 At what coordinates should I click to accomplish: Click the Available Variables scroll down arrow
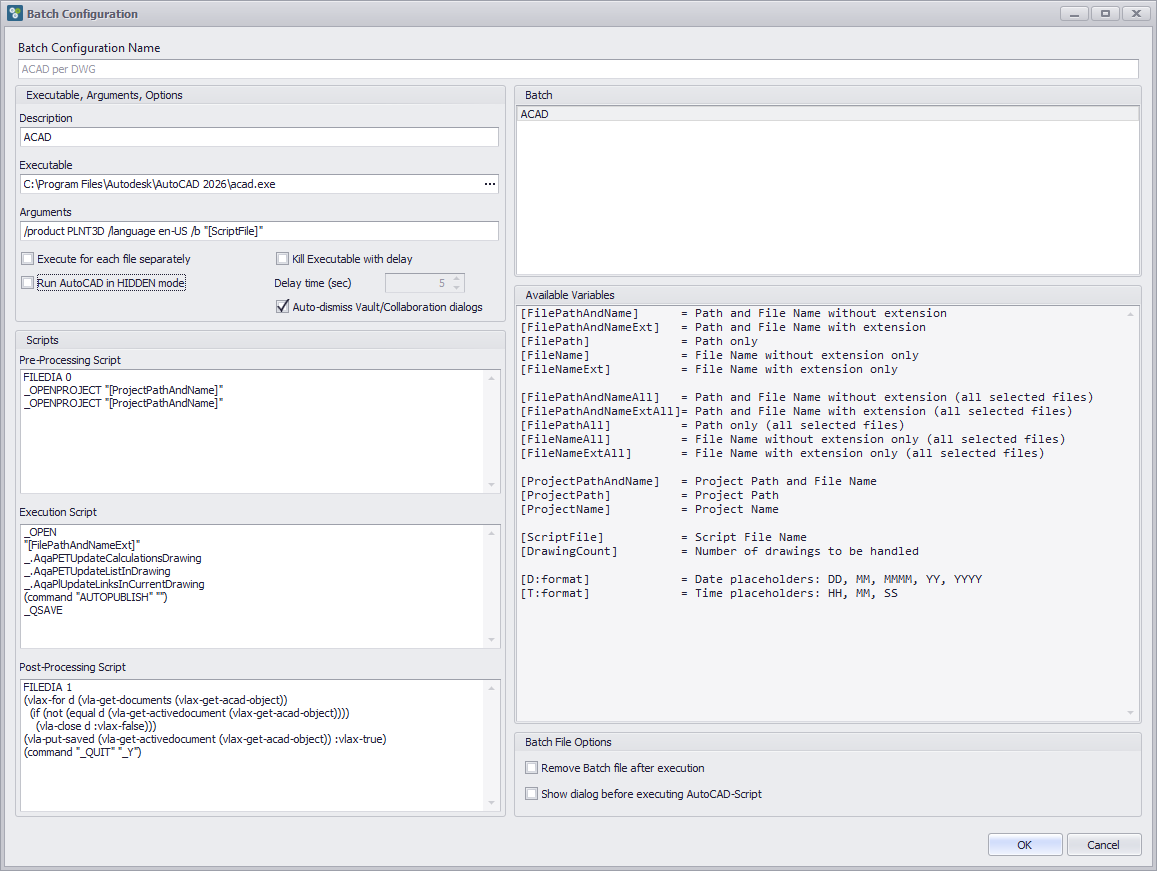[x=1130, y=712]
